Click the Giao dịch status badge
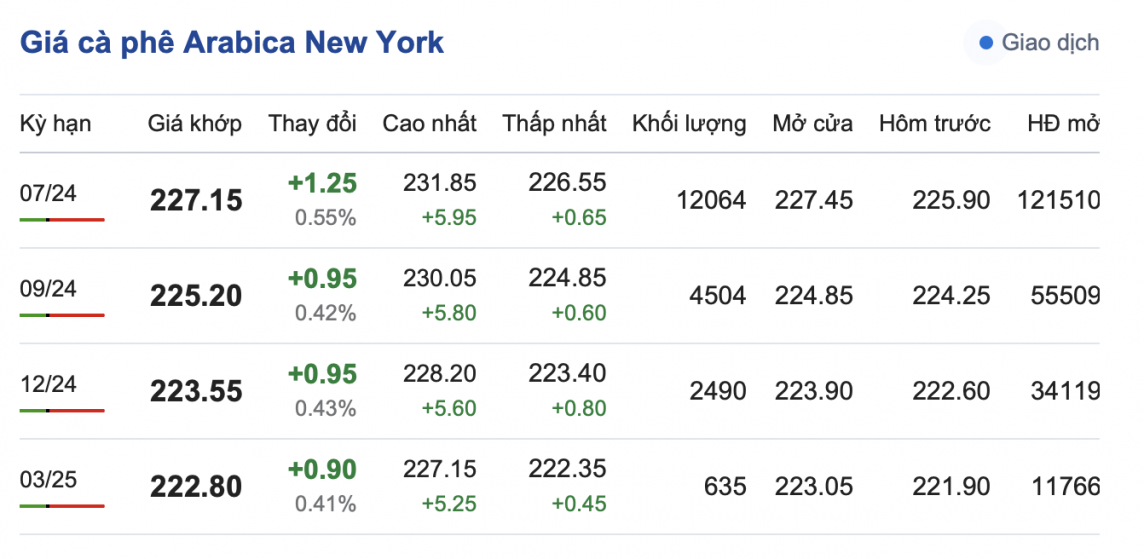This screenshot has height=559, width=1144. pos(1038,43)
